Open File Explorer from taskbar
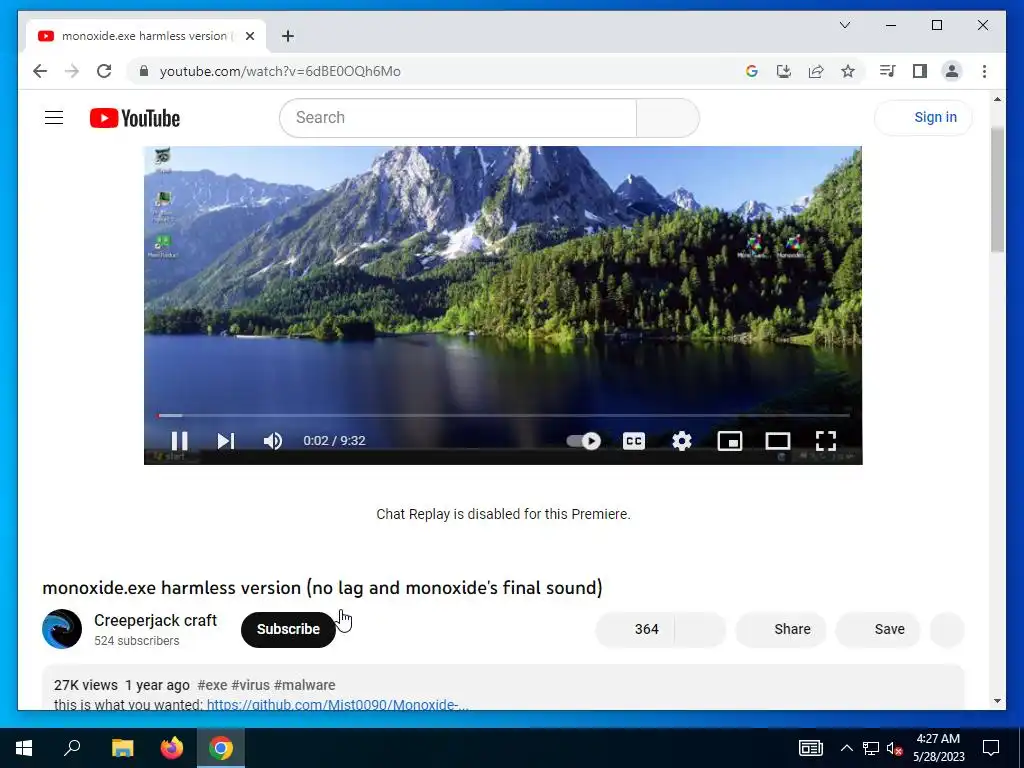 click(x=122, y=748)
